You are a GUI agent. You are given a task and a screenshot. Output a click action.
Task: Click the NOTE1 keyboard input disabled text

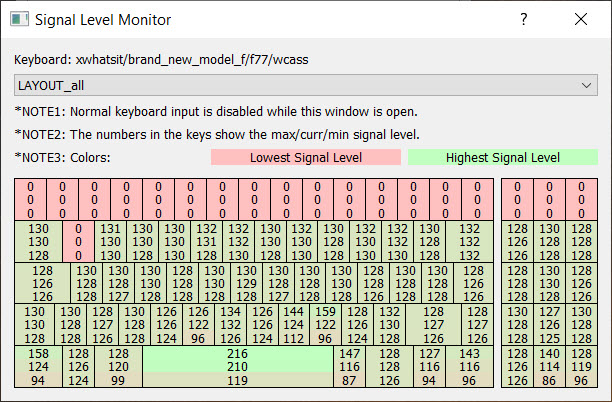click(x=216, y=112)
